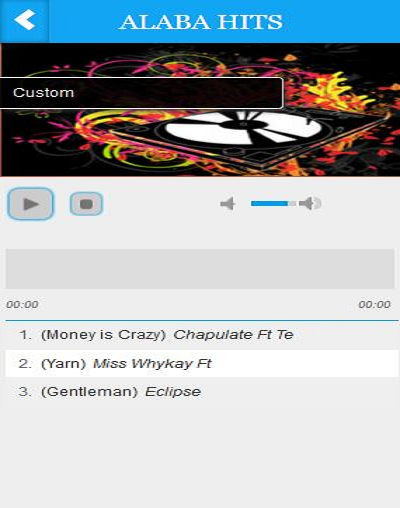Start playback with the play button
This screenshot has height=508, width=400.
(x=31, y=204)
